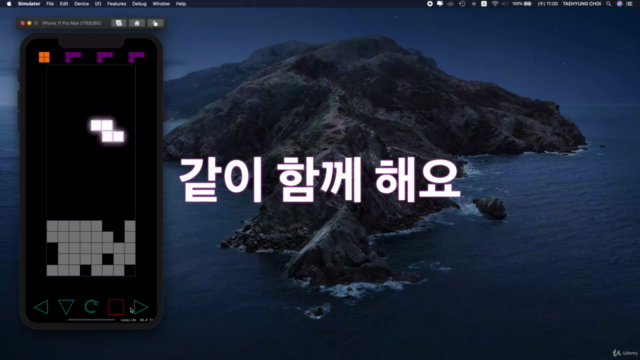
Task: Open the Apple menu
Action: coord(9,4)
